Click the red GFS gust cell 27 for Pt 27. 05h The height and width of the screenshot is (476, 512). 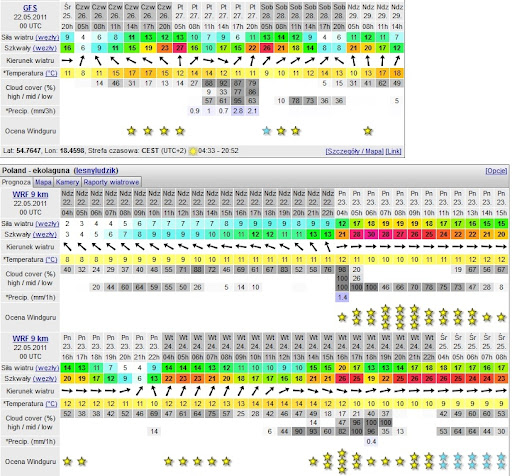(180, 48)
